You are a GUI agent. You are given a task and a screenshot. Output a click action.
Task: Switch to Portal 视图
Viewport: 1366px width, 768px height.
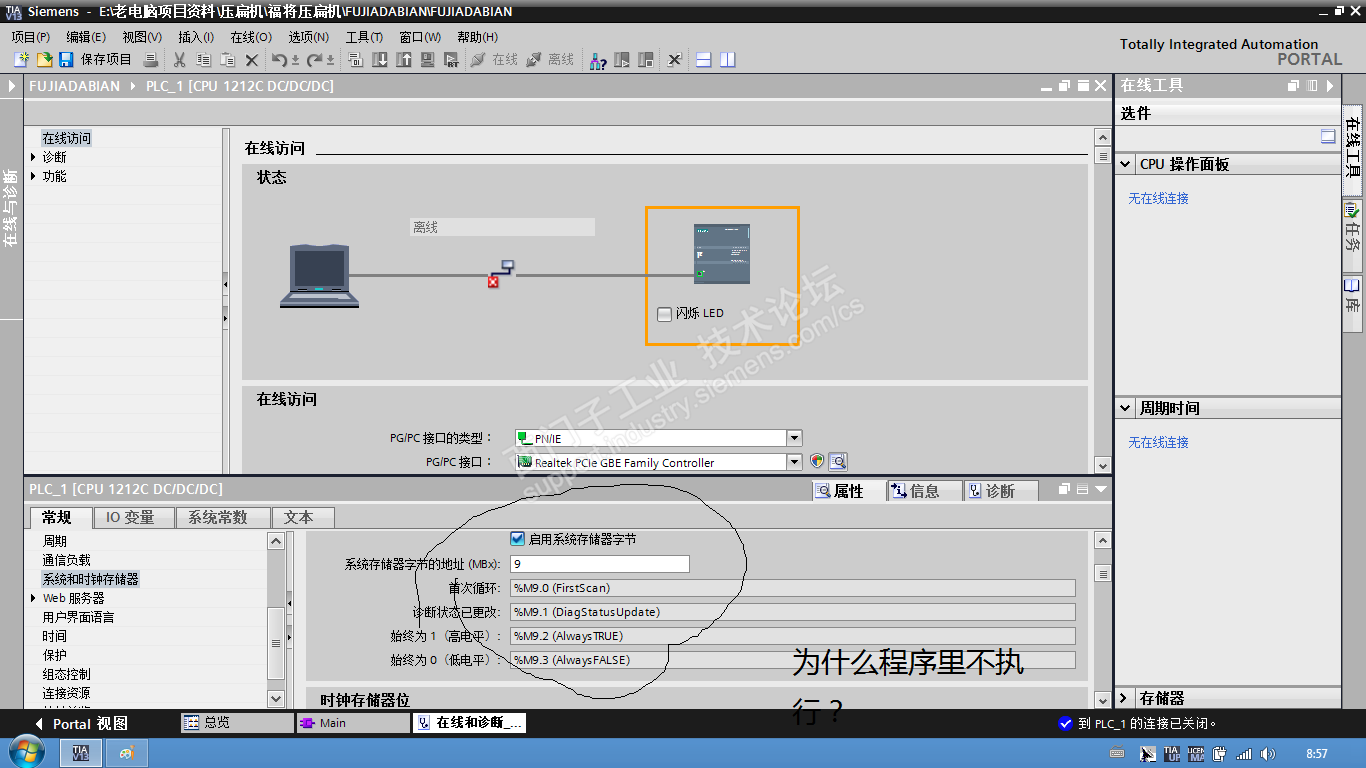pos(82,723)
